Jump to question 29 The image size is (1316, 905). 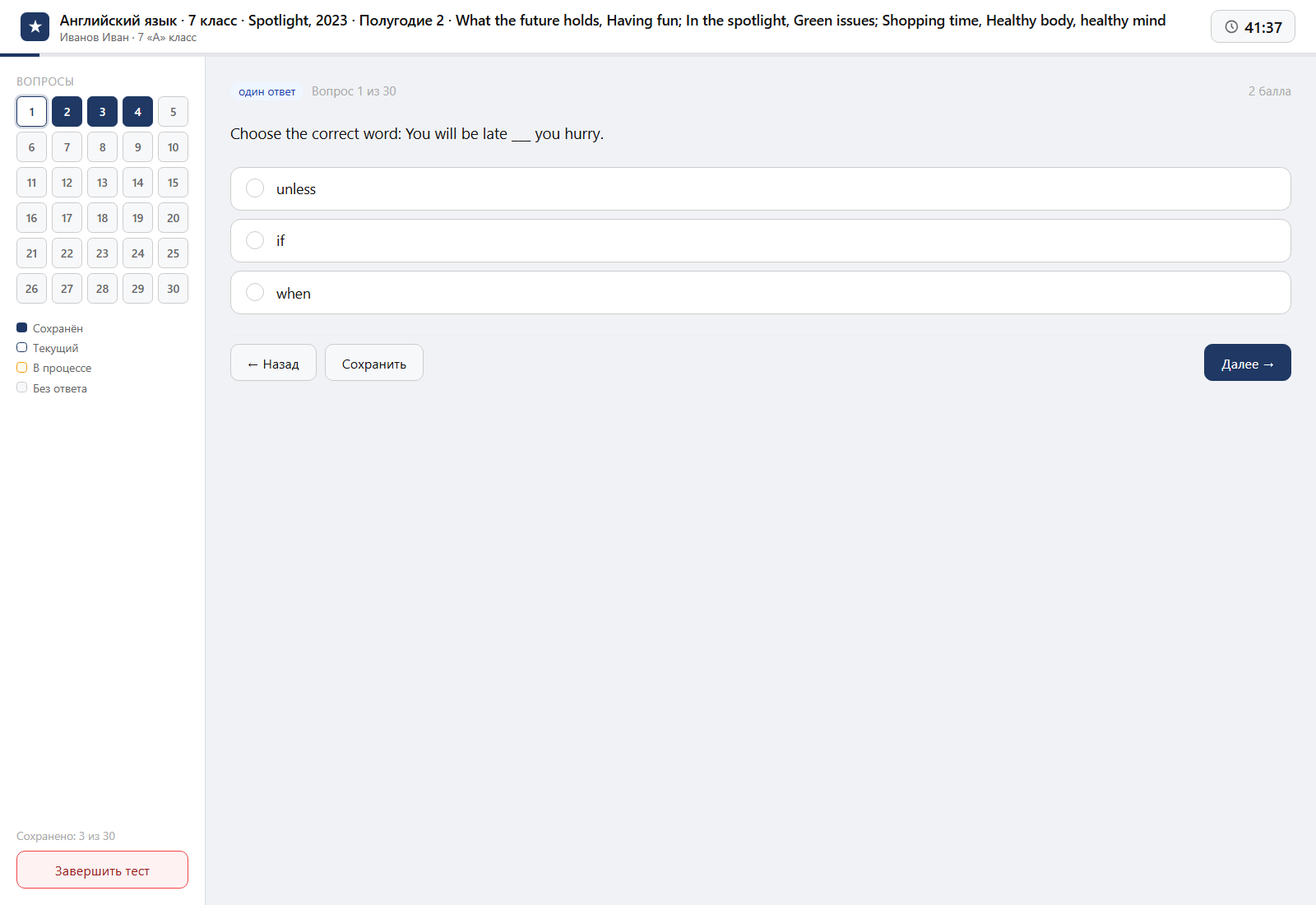tap(137, 289)
